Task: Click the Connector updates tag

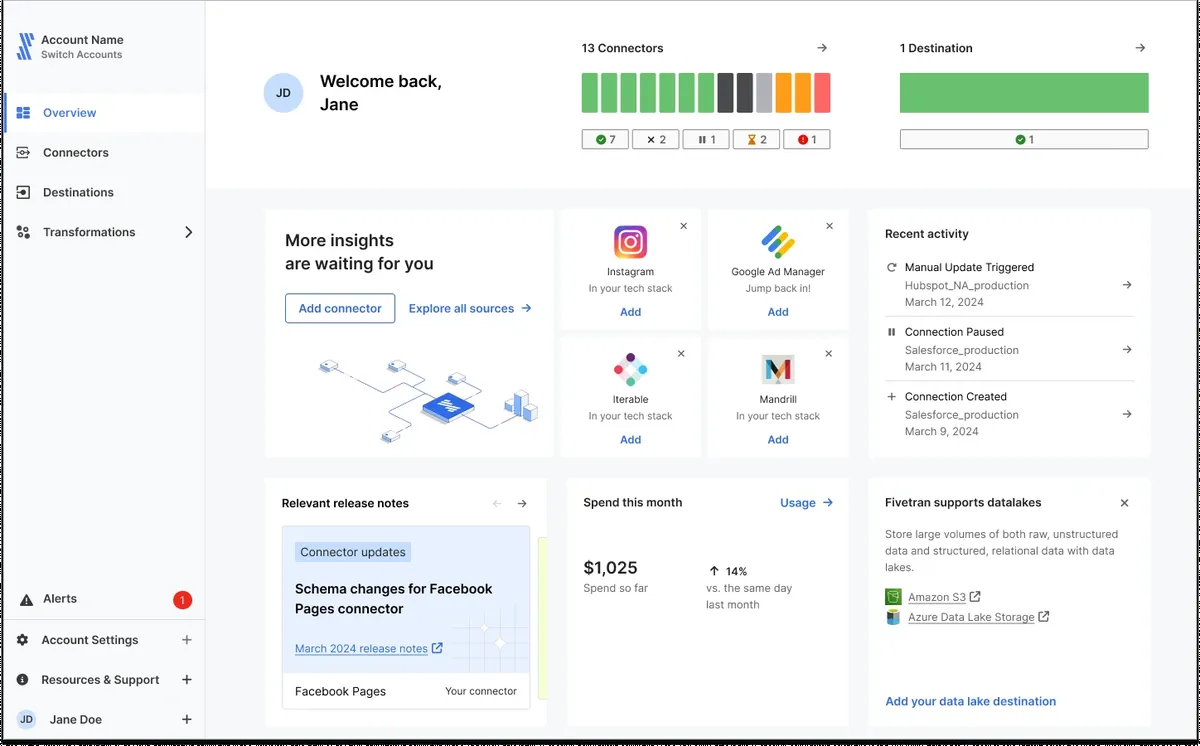Action: point(353,552)
